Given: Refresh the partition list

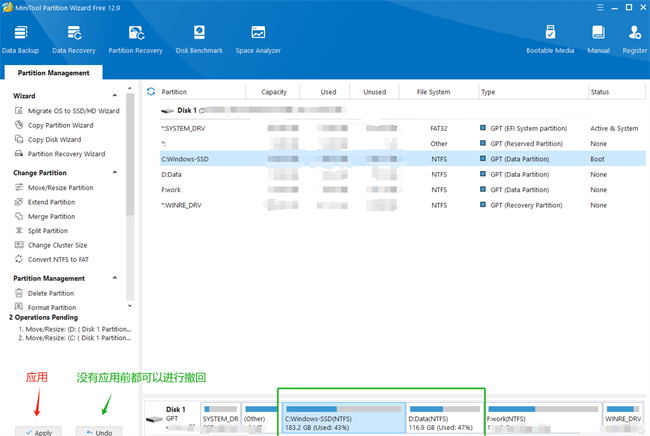Looking at the screenshot, I should pos(151,91).
